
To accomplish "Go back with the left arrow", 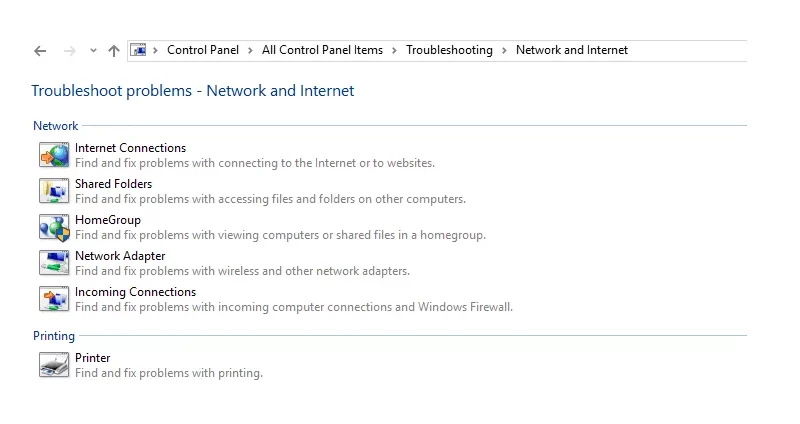I will [40, 51].
